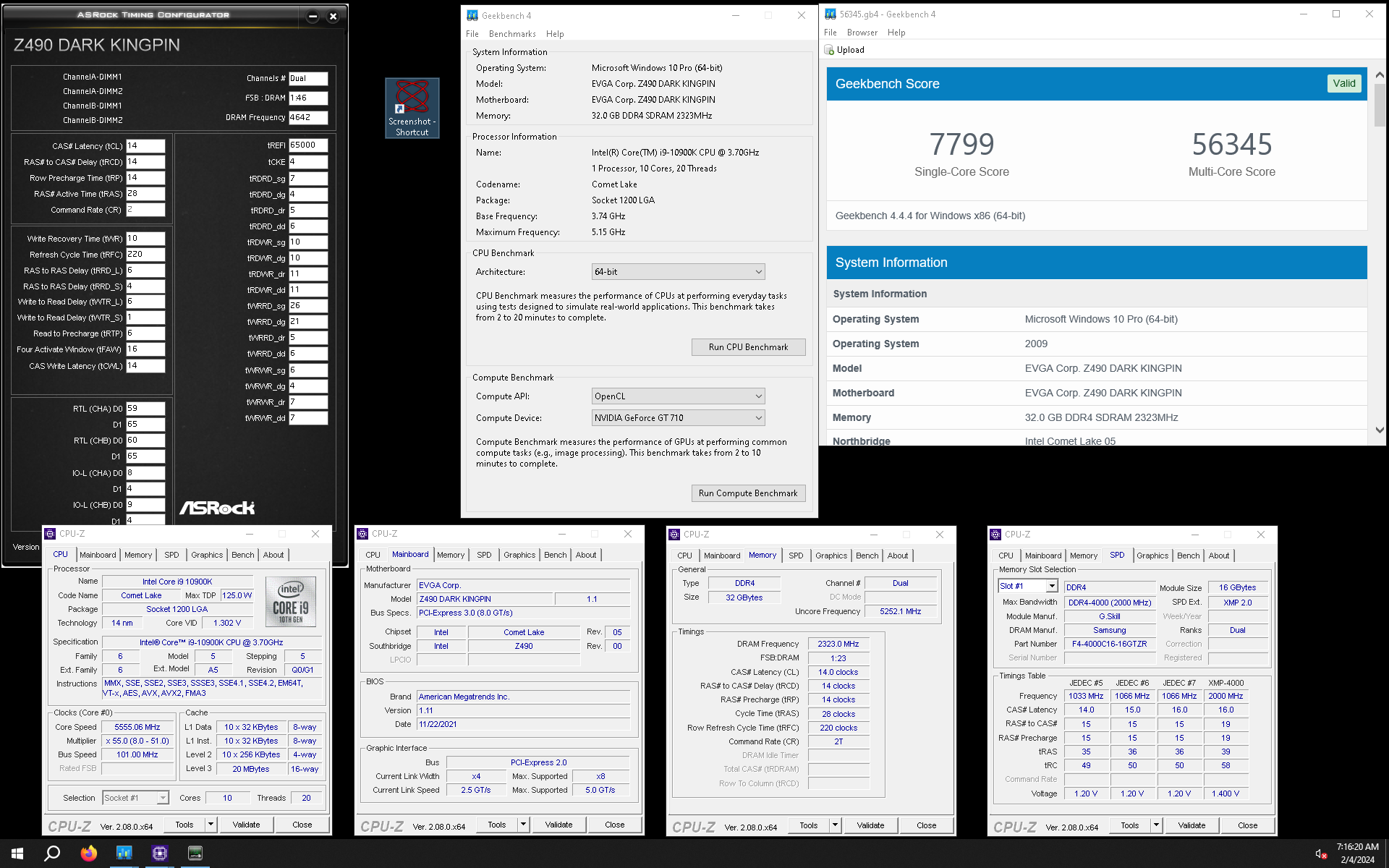Expand Tools arrow in CPU-Z Mainboard window
The height and width of the screenshot is (868, 1389).
coord(524,825)
